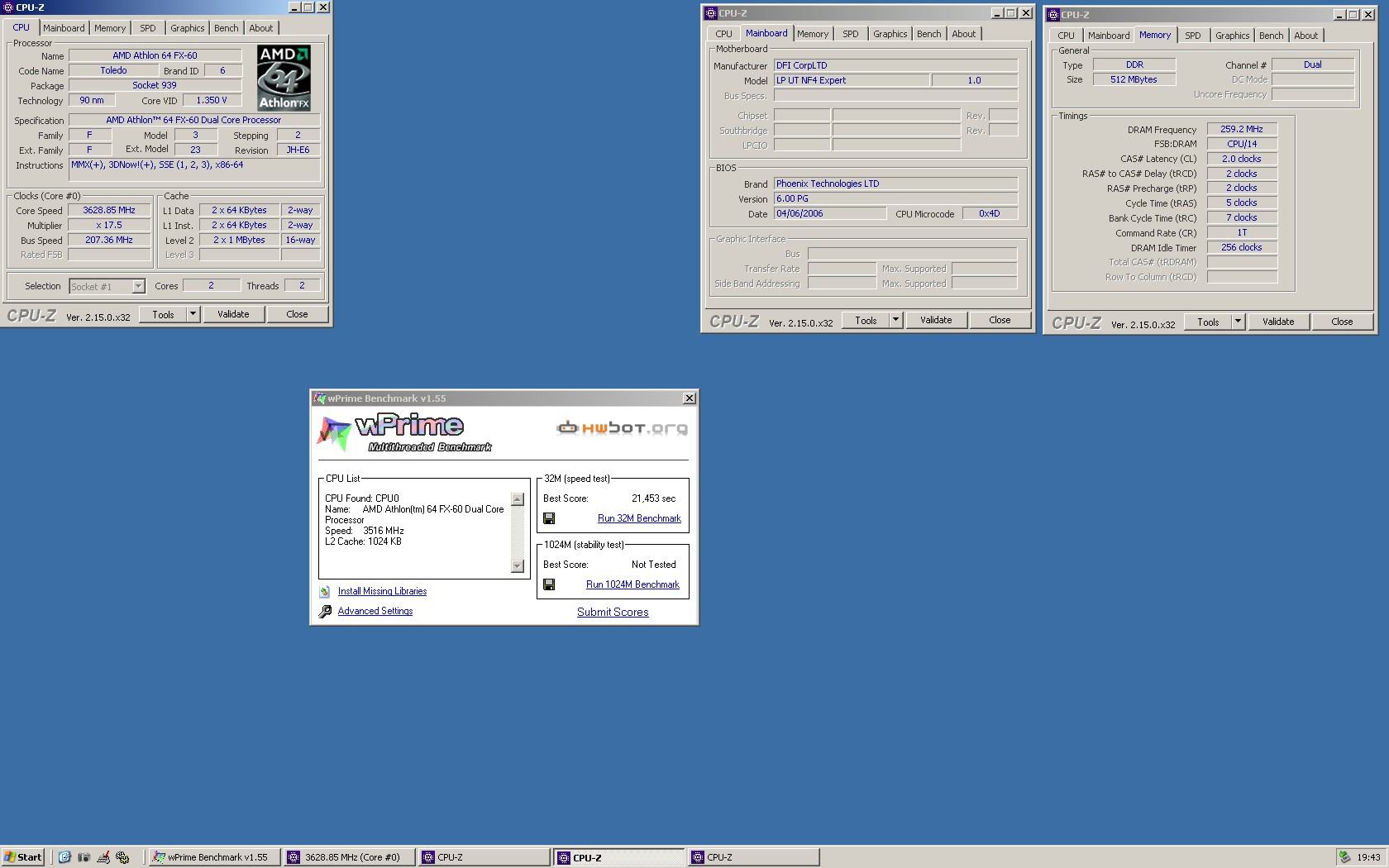The height and width of the screenshot is (868, 1389).
Task: Close the wPrime Benchmark window
Action: point(690,398)
